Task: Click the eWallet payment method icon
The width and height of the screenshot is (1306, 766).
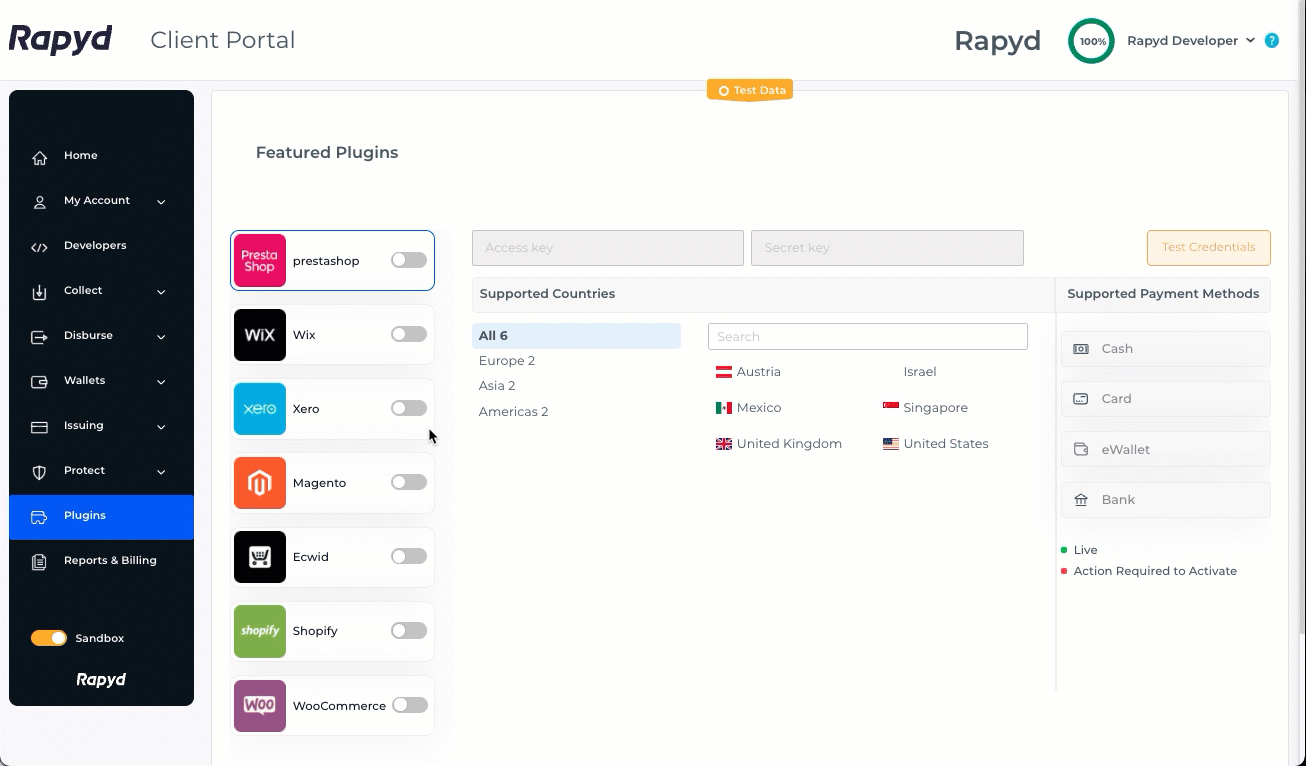Action: tap(1081, 450)
